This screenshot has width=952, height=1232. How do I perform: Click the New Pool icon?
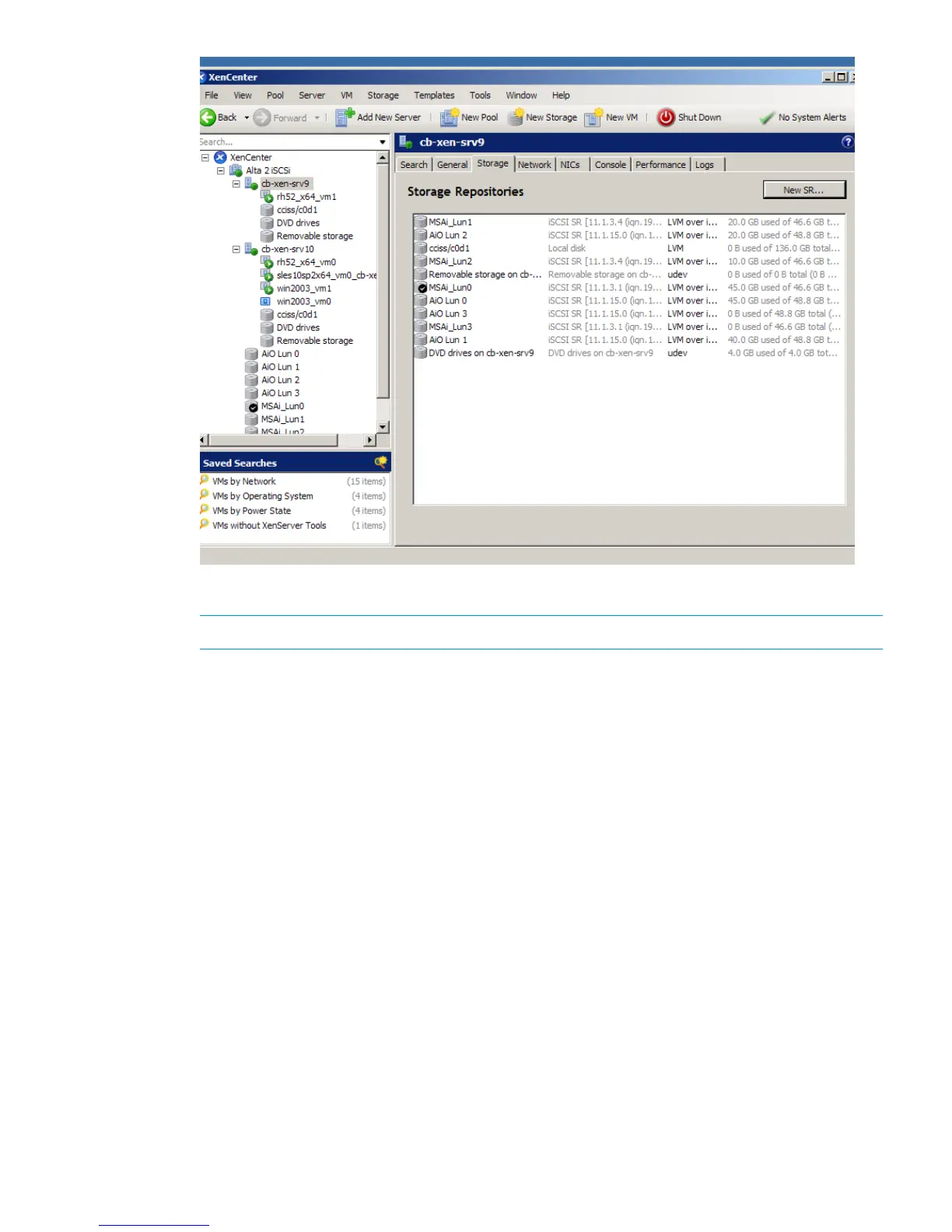pos(450,117)
